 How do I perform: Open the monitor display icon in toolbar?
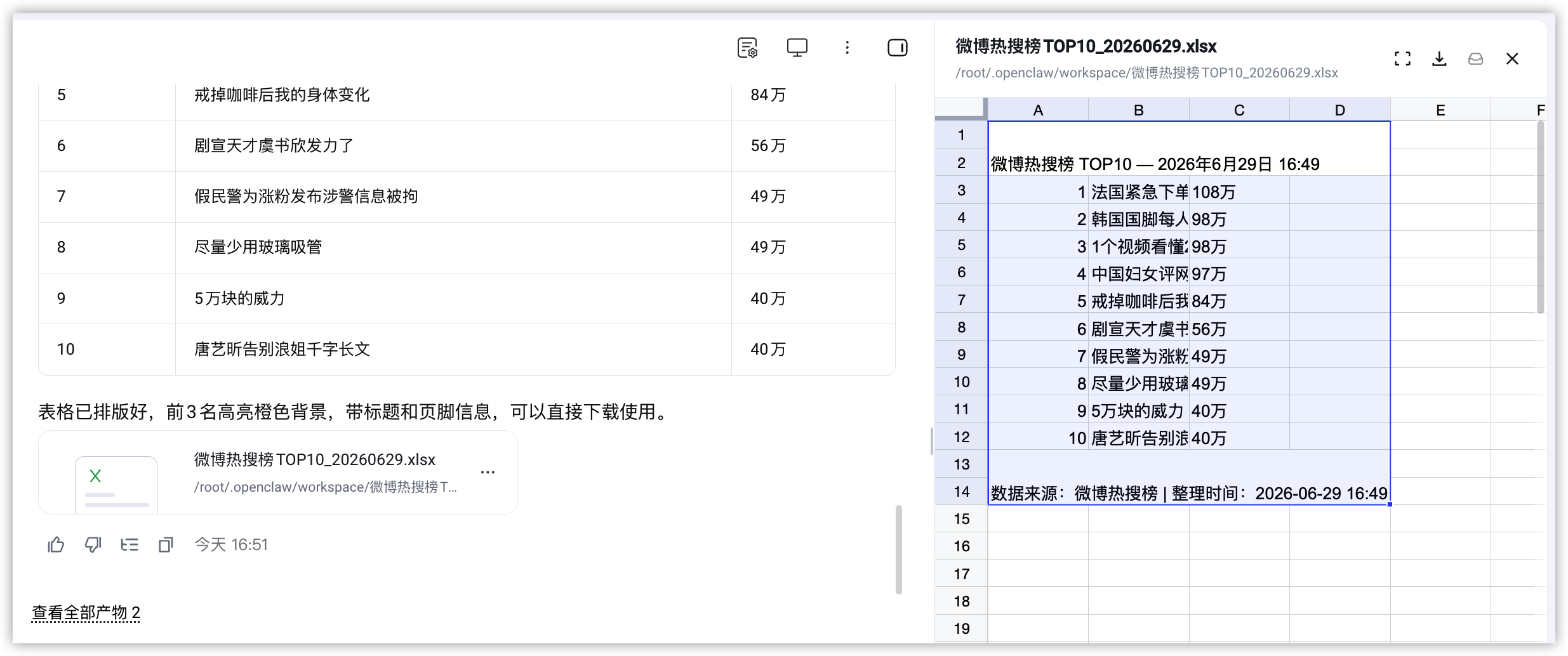(x=797, y=48)
